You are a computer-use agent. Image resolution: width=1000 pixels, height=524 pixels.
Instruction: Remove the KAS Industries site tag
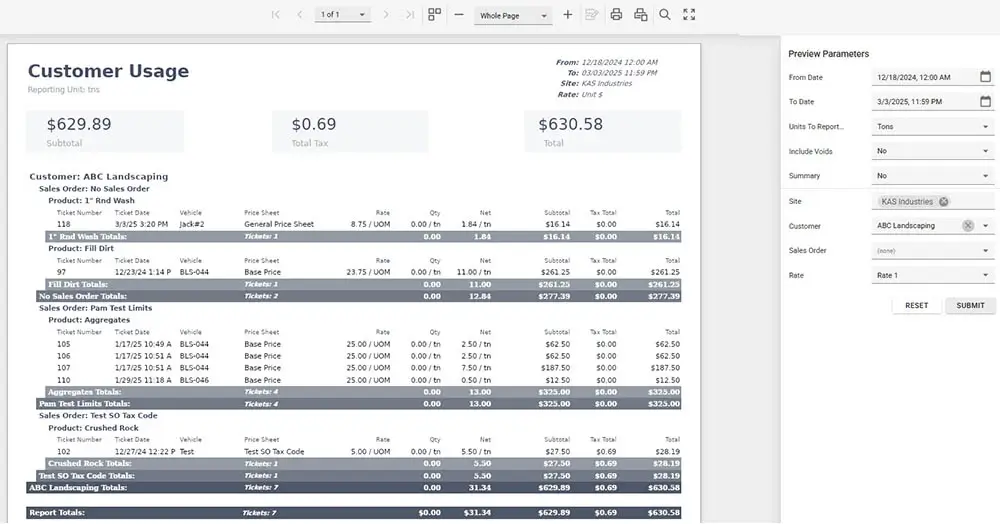(943, 201)
